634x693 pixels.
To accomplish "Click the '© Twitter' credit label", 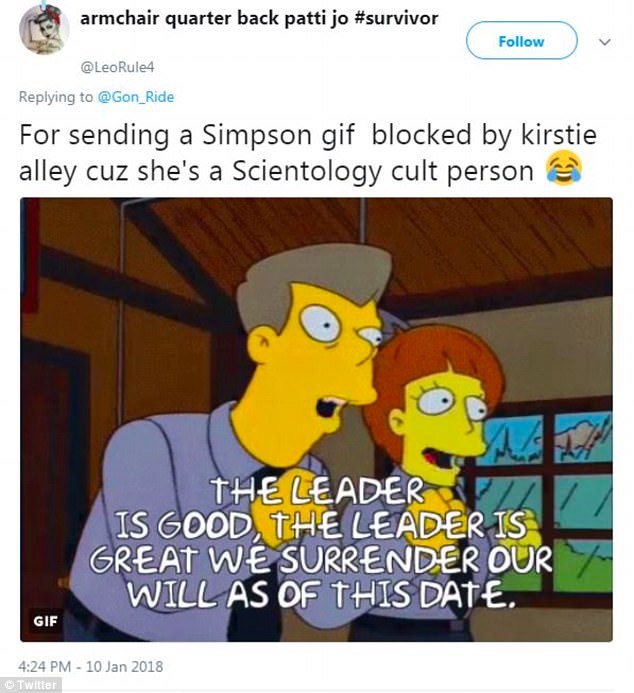I will [x=30, y=685].
